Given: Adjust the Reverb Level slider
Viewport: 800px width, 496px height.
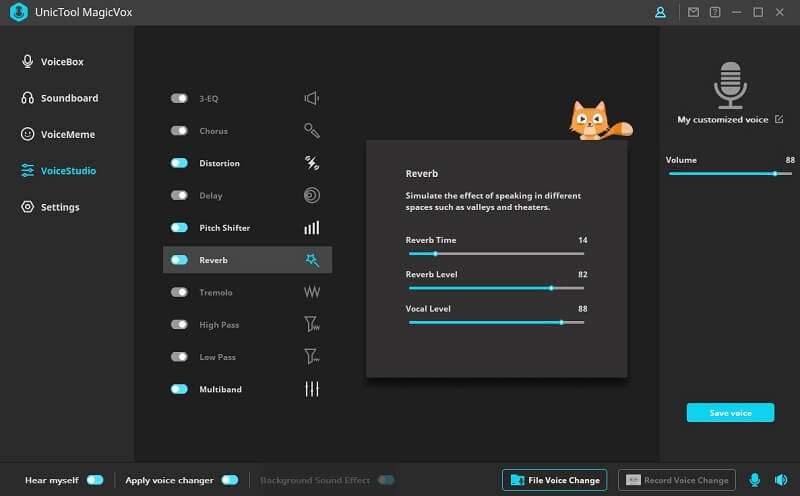Looking at the screenshot, I should click(551, 288).
